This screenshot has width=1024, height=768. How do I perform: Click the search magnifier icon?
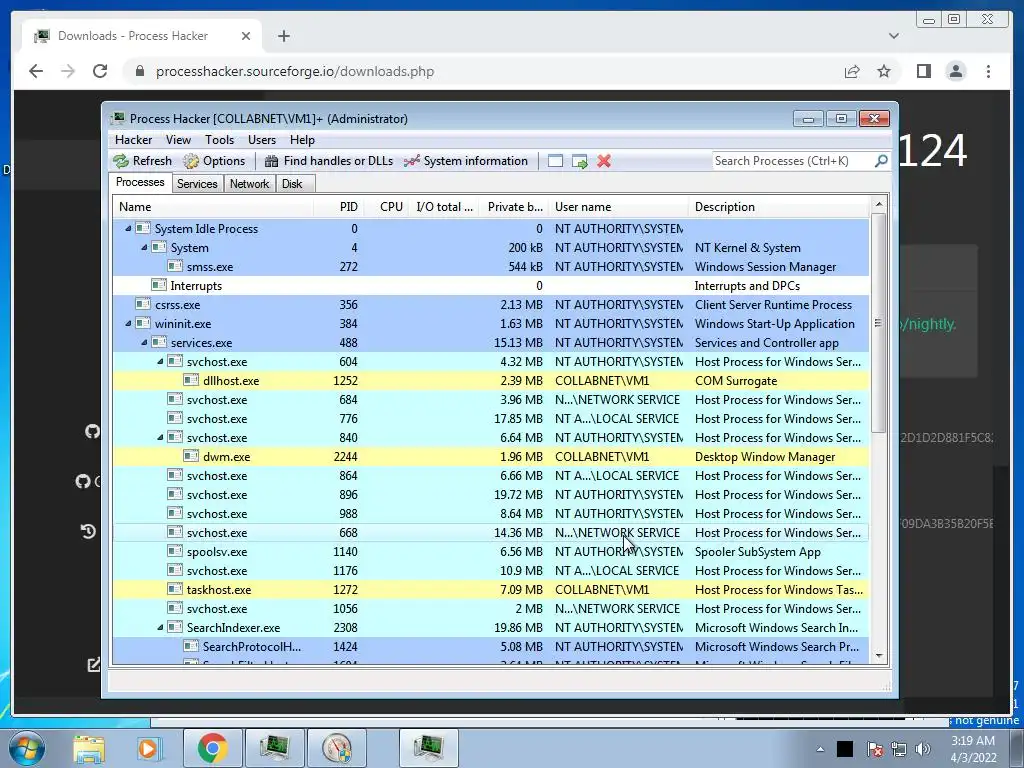pyautogui.click(x=881, y=161)
